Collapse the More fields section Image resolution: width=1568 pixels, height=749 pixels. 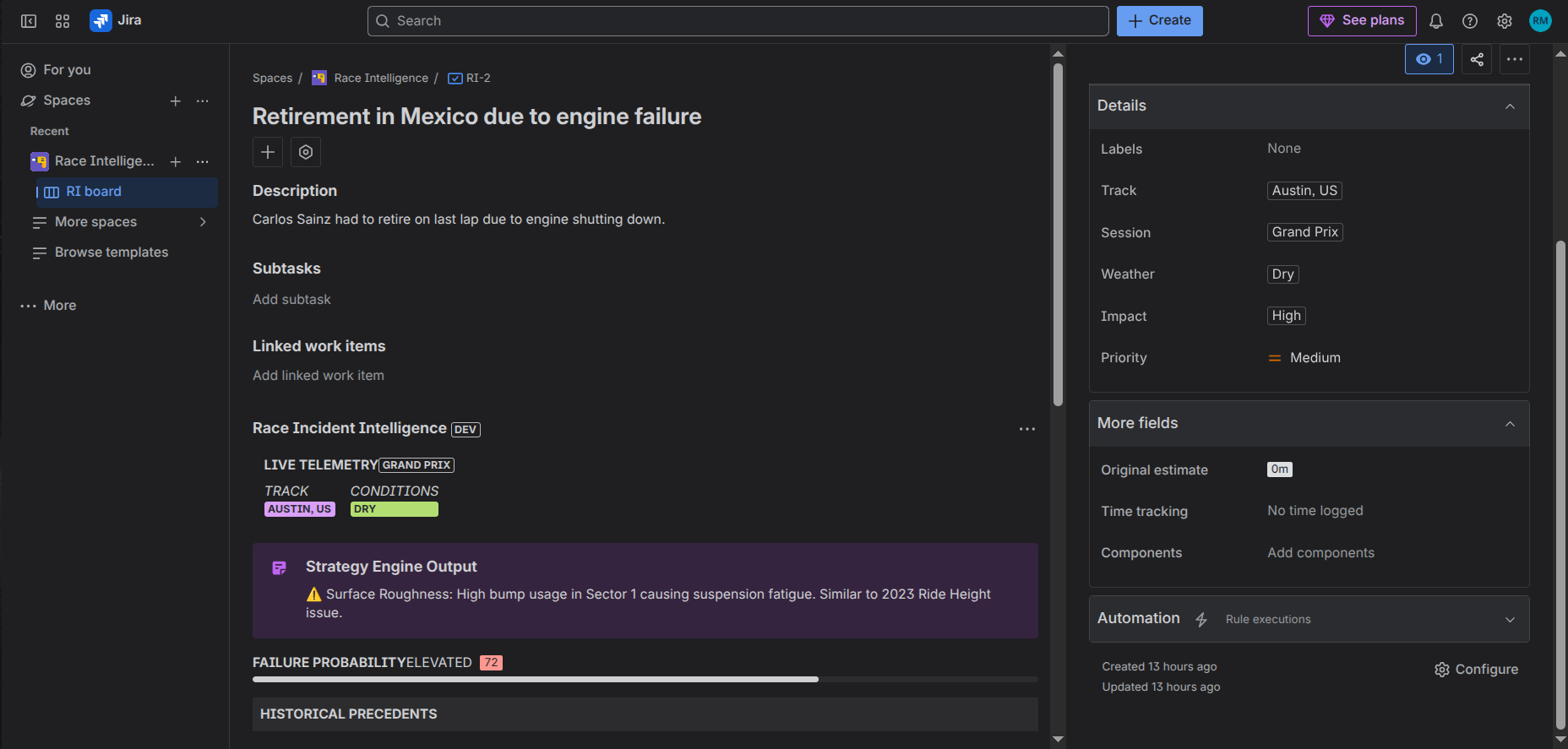click(1511, 424)
